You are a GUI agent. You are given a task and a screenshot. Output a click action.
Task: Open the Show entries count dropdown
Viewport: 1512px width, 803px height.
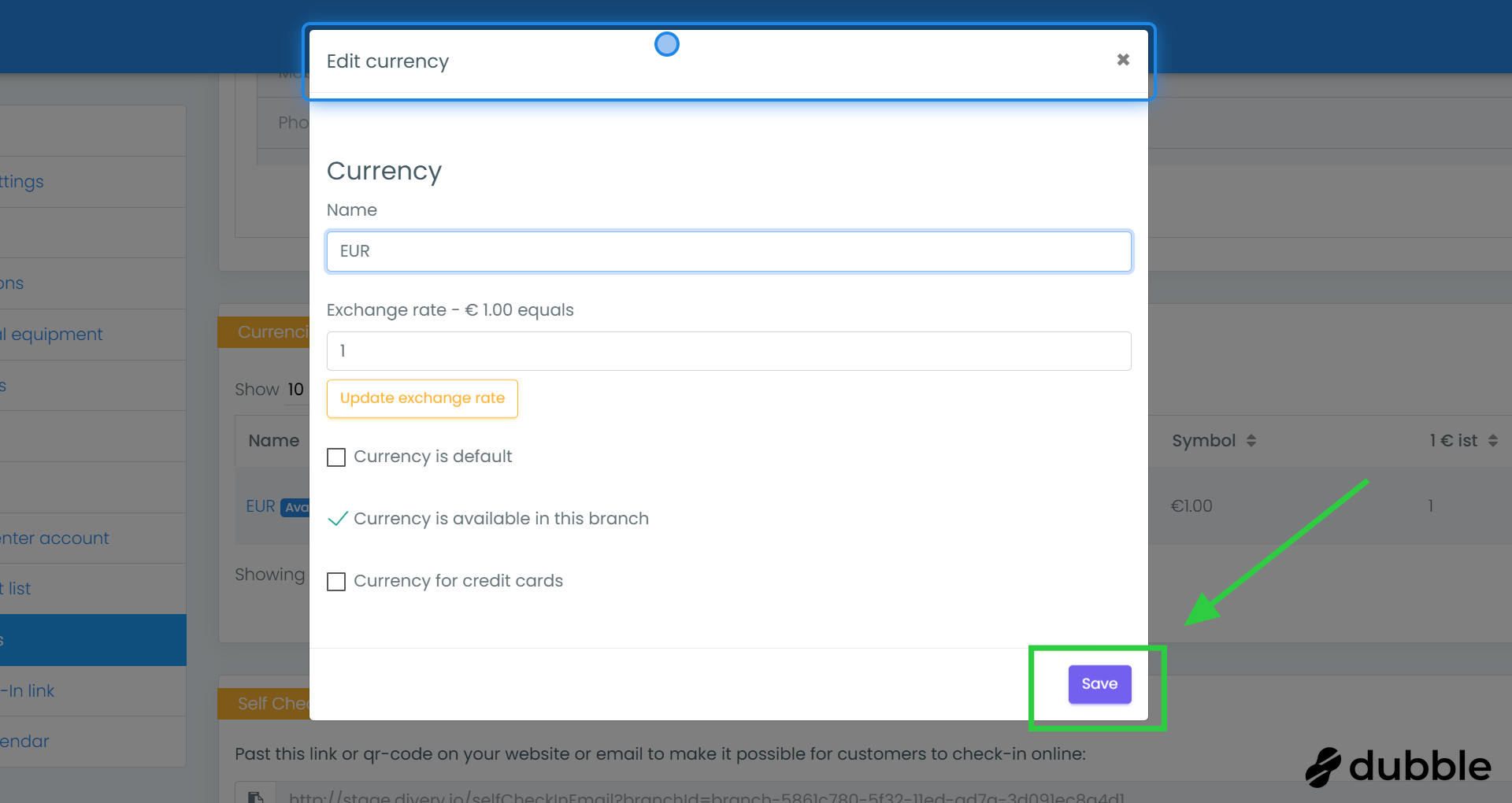(x=296, y=390)
